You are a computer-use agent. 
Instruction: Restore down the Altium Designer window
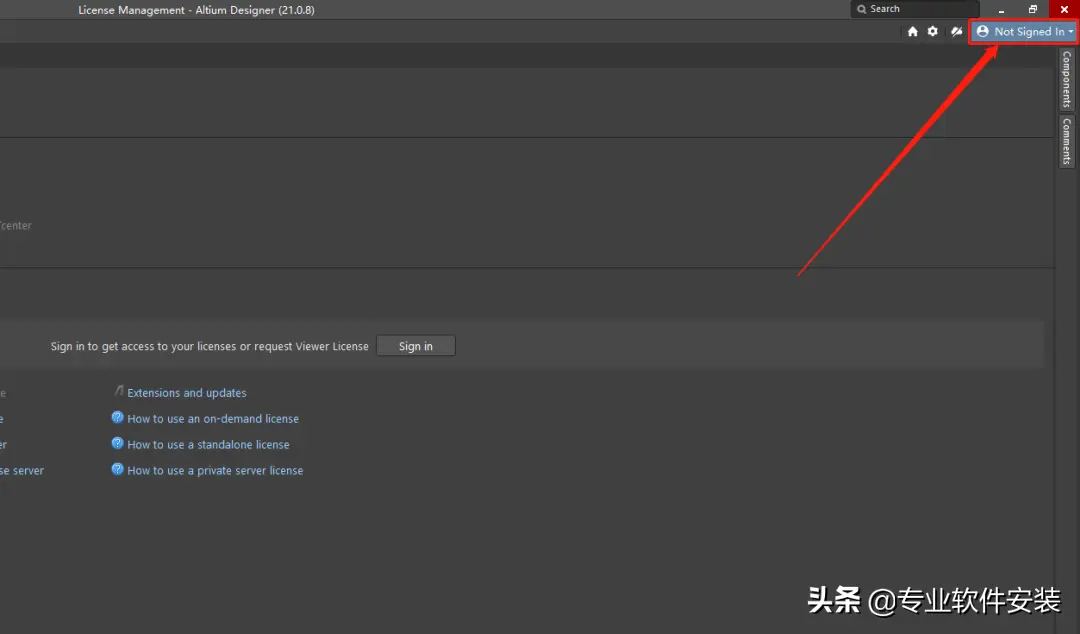pyautogui.click(x=1032, y=10)
